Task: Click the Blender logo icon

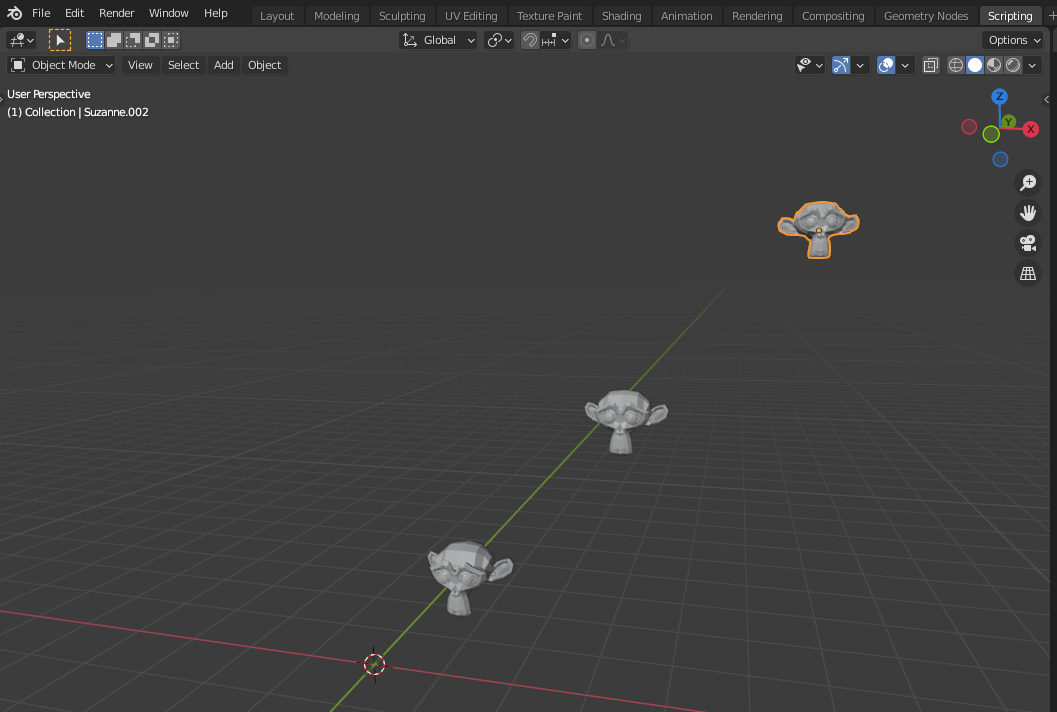Action: (14, 13)
